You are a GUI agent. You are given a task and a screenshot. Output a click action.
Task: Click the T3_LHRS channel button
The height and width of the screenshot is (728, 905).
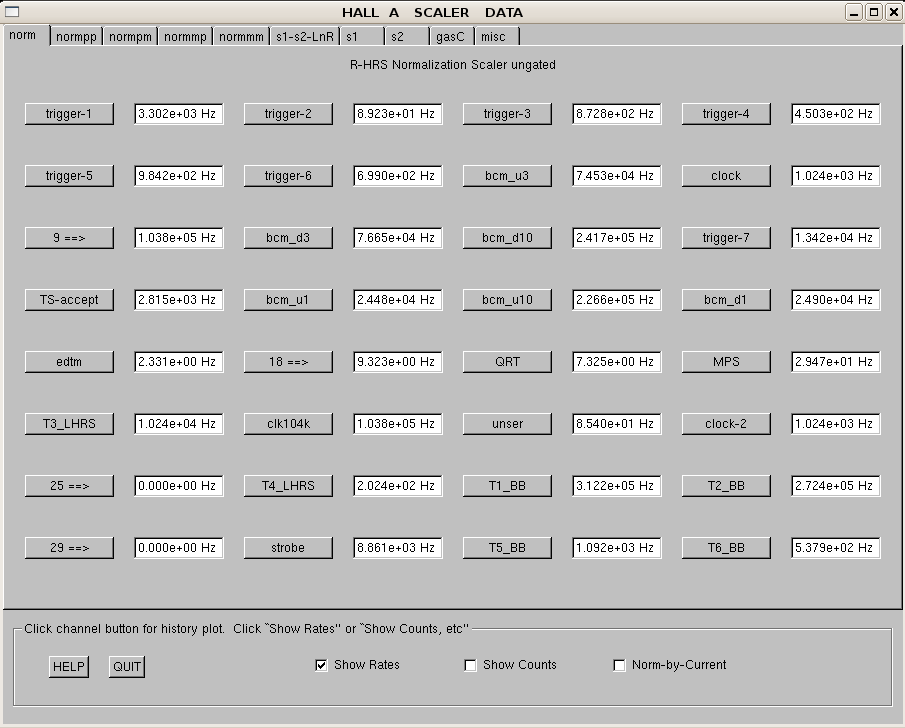[69, 424]
